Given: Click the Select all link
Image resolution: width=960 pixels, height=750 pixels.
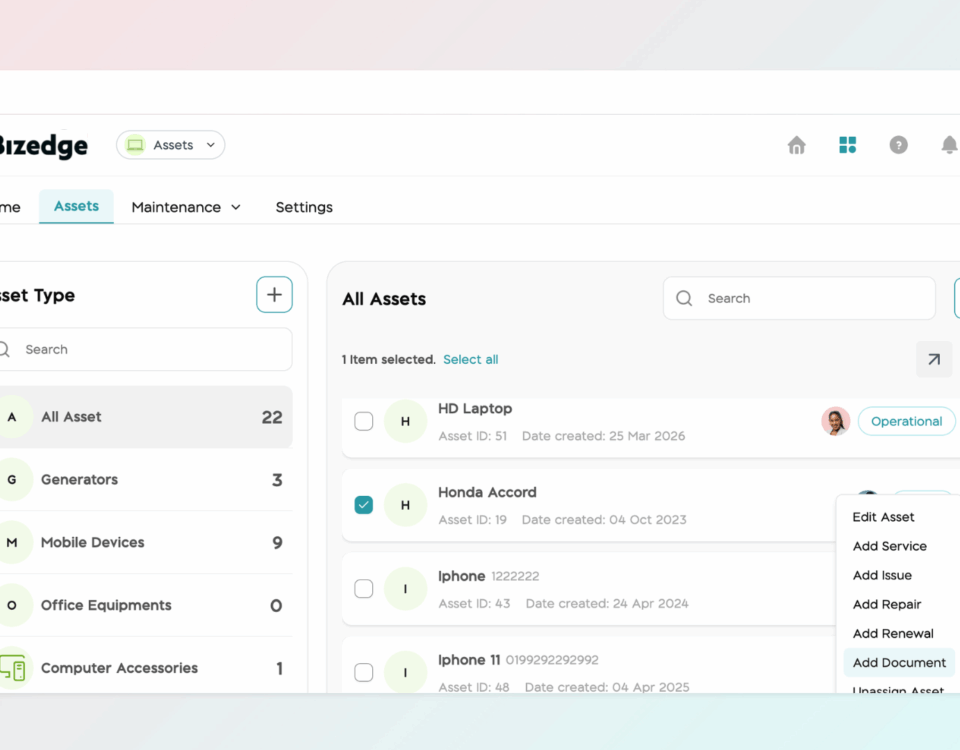Looking at the screenshot, I should (470, 359).
